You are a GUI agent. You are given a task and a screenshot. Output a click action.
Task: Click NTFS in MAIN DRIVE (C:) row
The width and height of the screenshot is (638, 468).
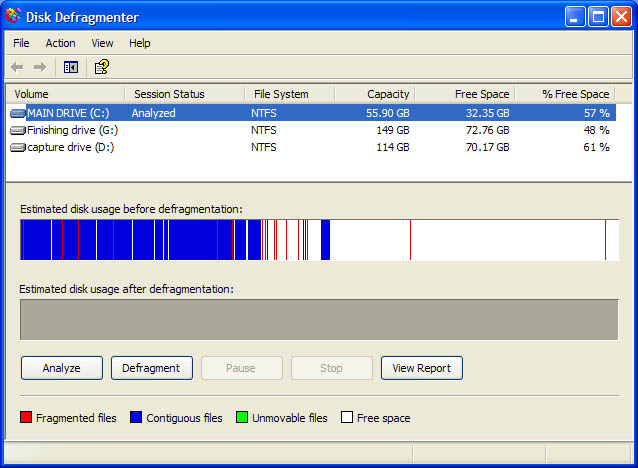[x=264, y=113]
